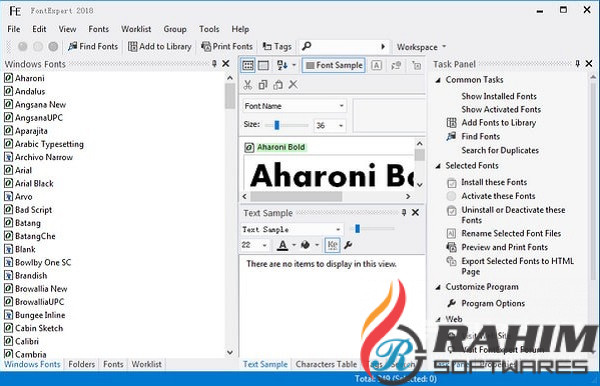Switch to single pane view icon
The height and width of the screenshot is (386, 600).
[263, 65]
